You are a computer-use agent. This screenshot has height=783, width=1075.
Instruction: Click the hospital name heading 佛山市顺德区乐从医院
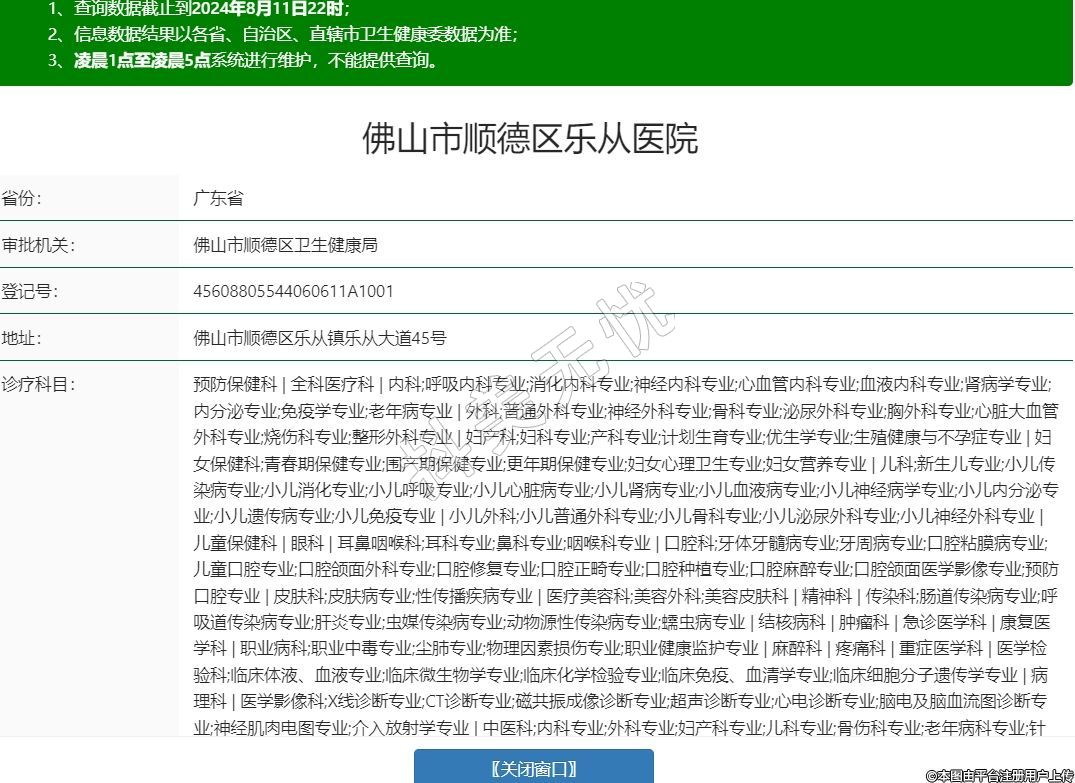tap(530, 139)
